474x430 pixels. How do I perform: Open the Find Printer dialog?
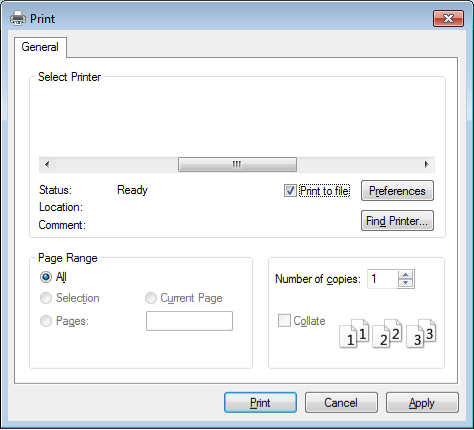coord(397,220)
